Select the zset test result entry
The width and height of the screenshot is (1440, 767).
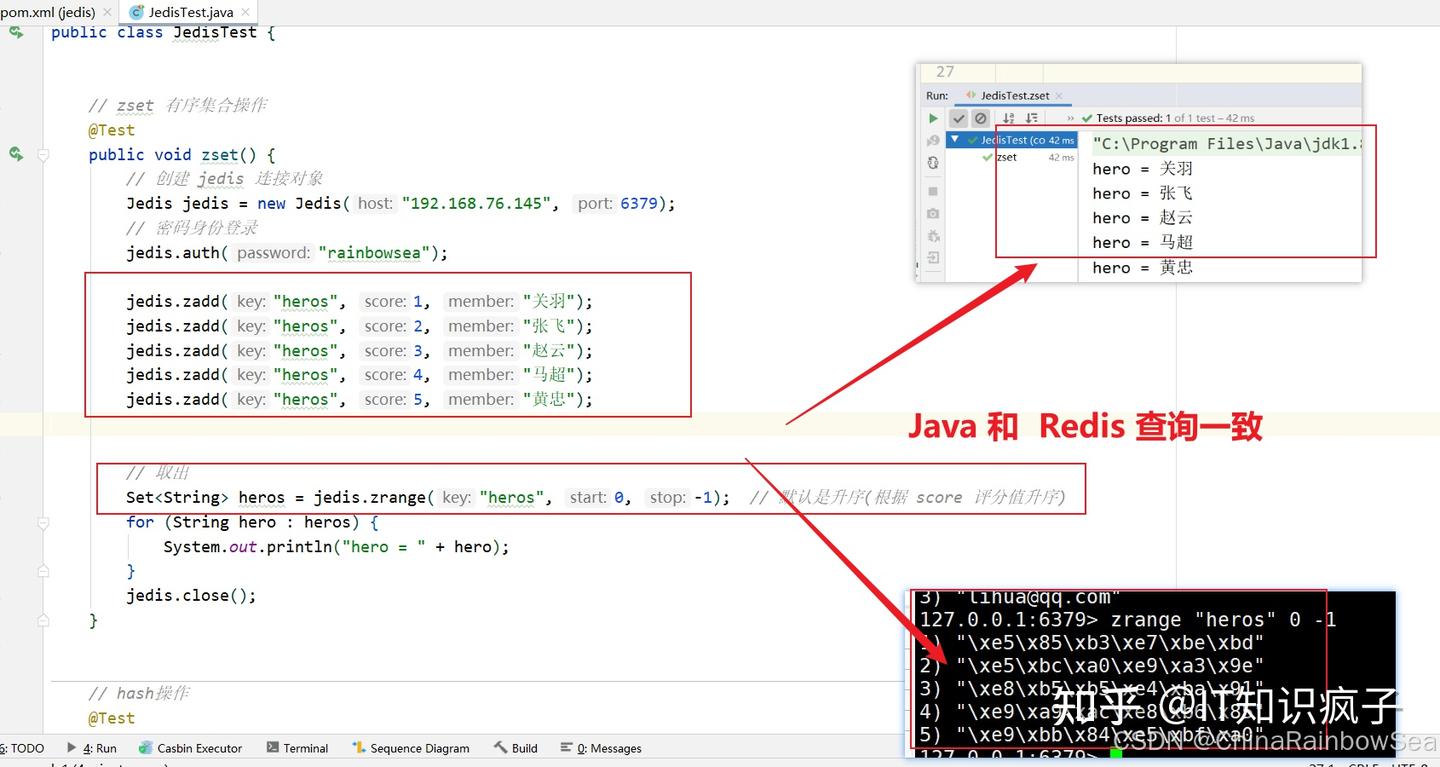coord(1006,157)
